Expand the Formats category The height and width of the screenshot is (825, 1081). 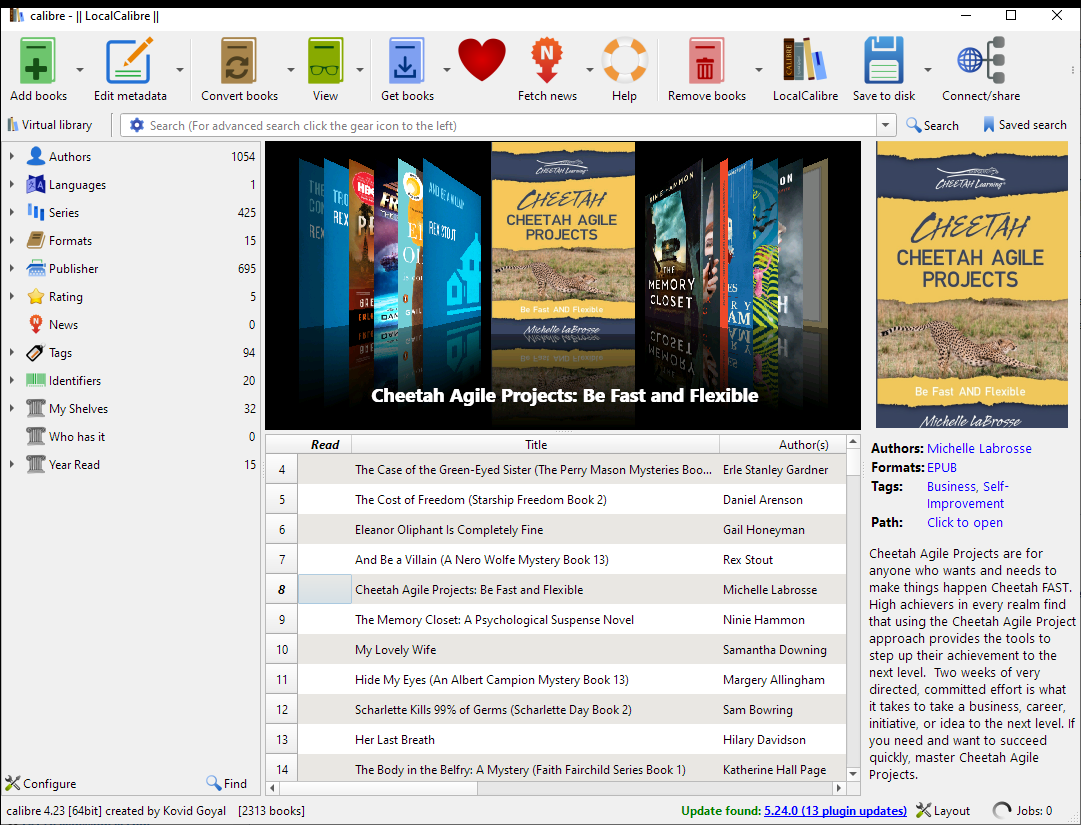[12, 241]
